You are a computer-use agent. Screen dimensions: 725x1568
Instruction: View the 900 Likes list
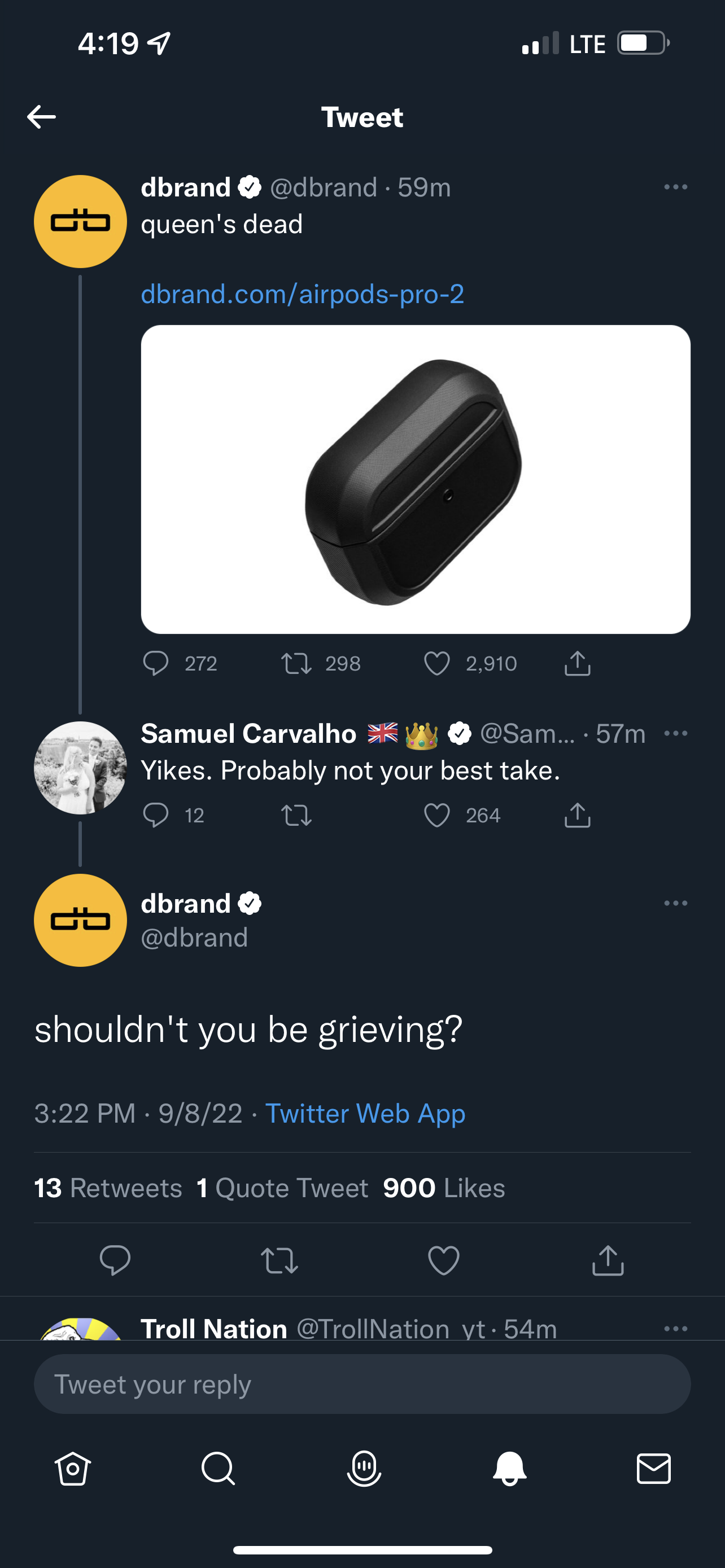tap(444, 1188)
